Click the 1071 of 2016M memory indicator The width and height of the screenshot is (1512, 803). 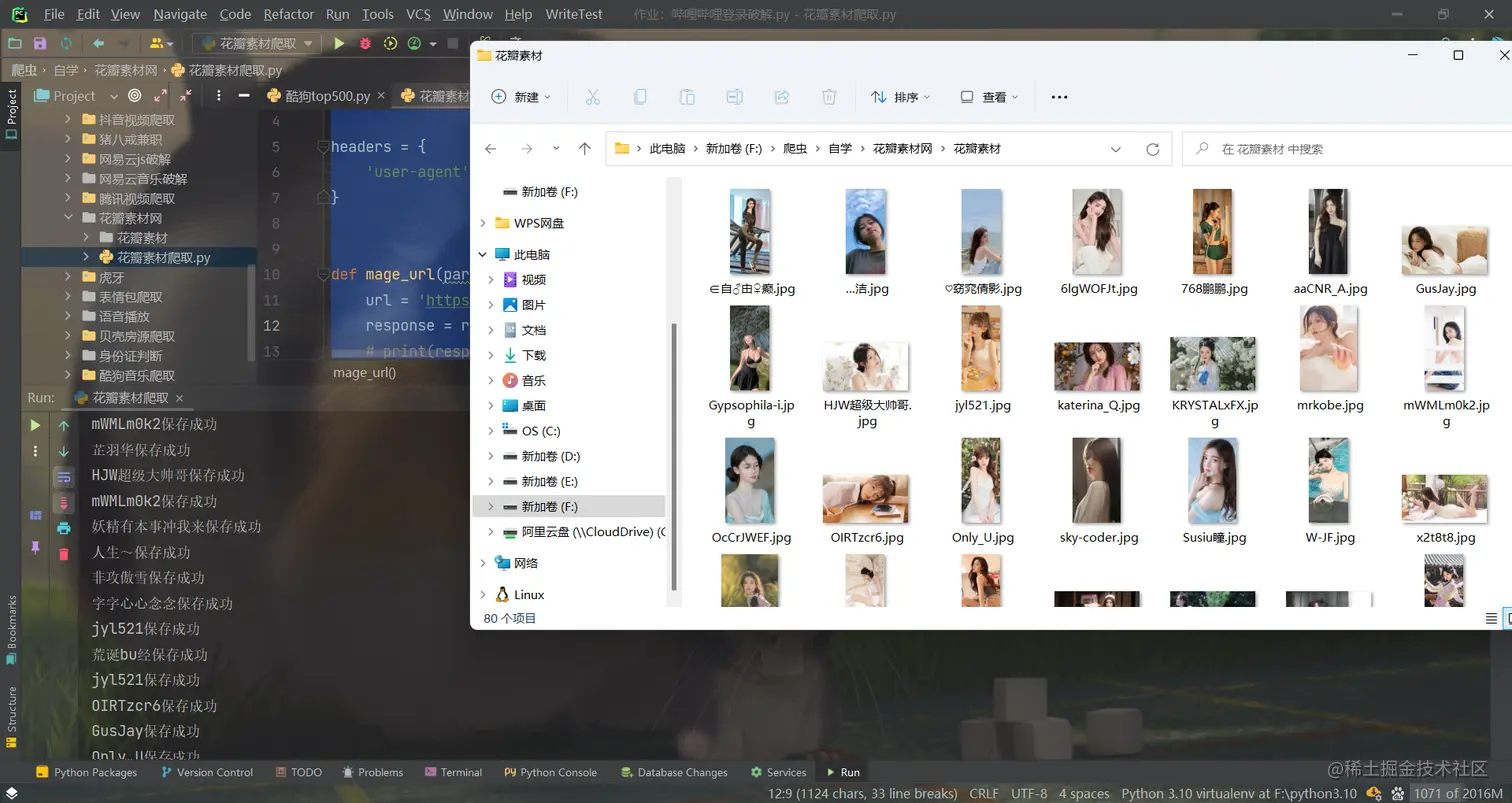[1458, 793]
